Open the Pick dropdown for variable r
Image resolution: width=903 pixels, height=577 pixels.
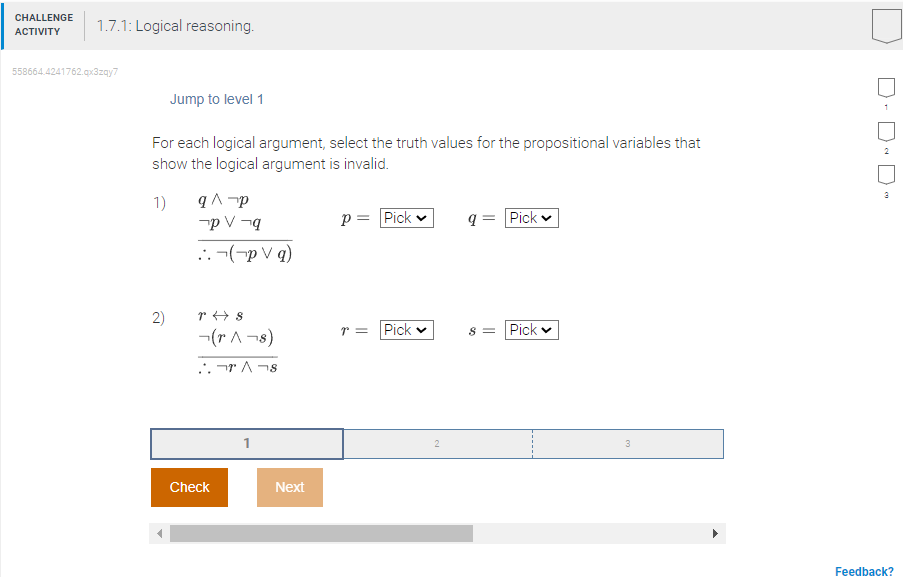coord(406,329)
